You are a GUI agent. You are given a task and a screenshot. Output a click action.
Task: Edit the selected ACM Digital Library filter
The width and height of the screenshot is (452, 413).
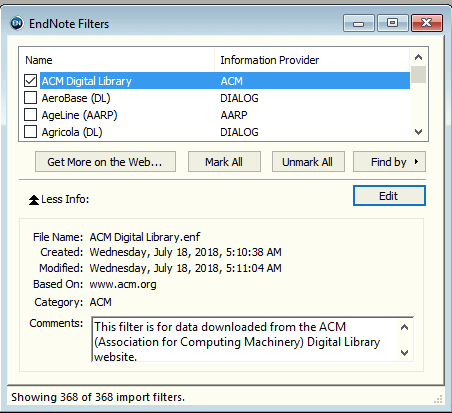389,196
